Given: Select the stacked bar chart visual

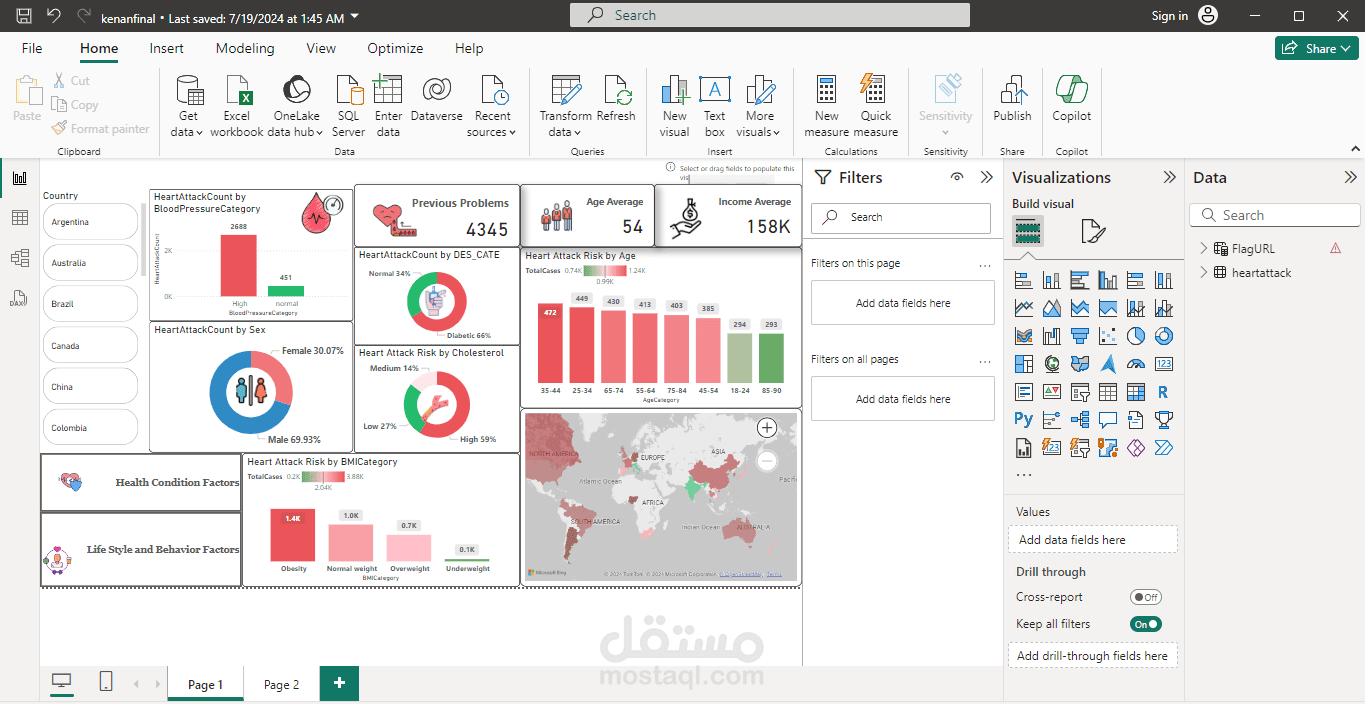Looking at the screenshot, I should [1023, 280].
